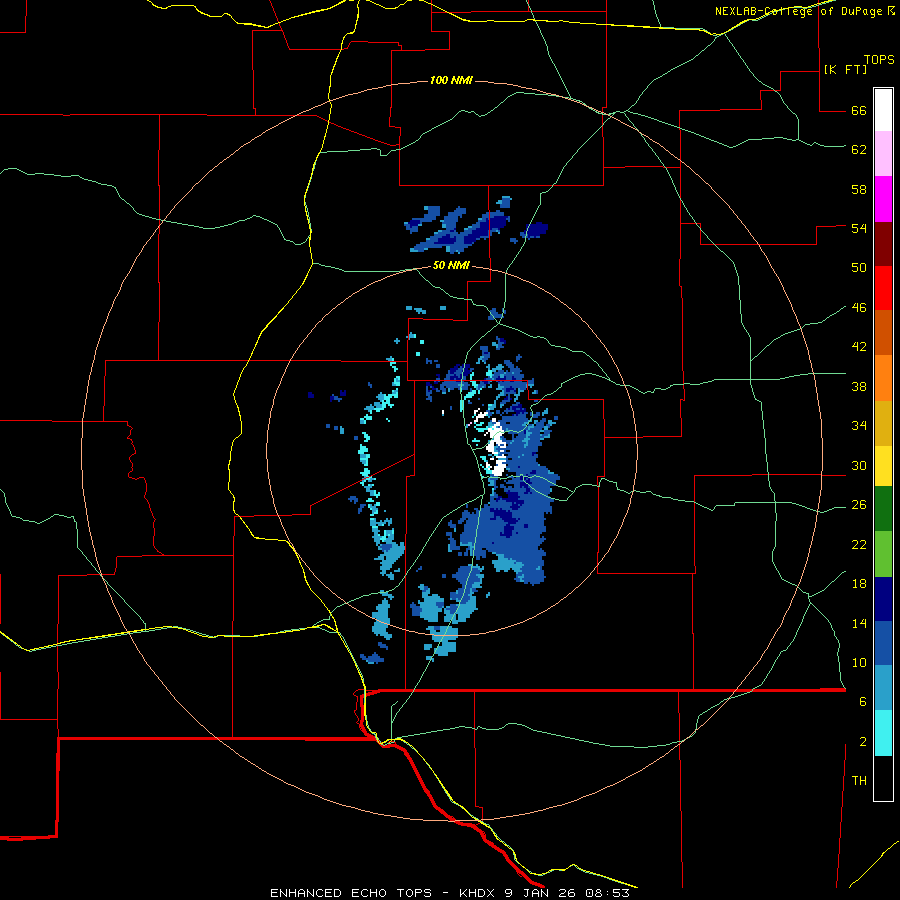Screen dimensions: 900x900
Task: Click the legend value "18"
Action: (859, 584)
